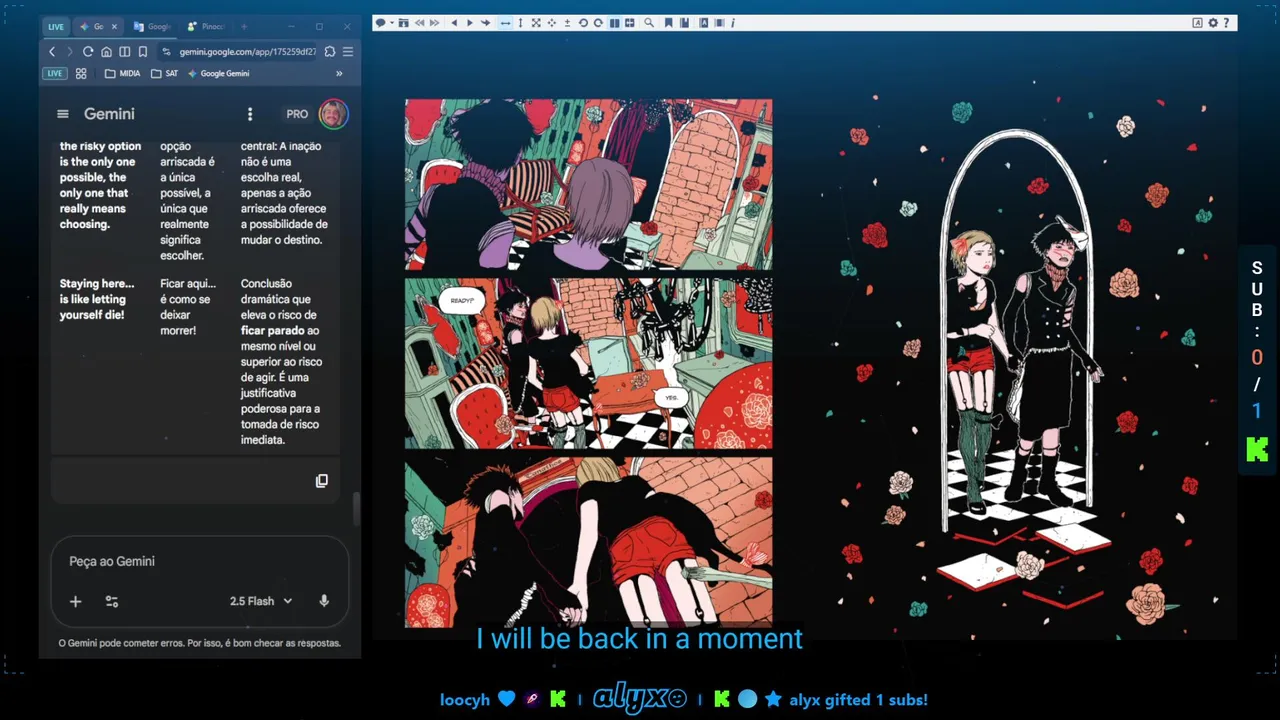Add attachment with the plus button
This screenshot has width=1280, height=720.
pos(75,601)
